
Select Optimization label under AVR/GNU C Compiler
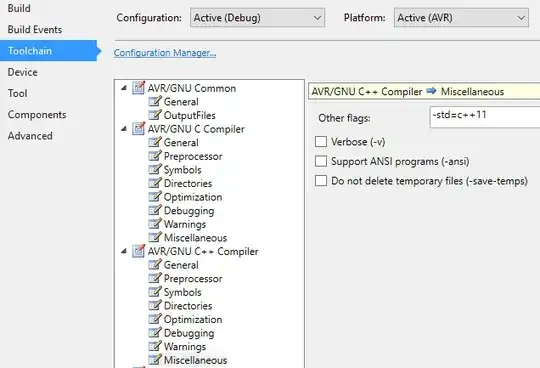(193, 197)
